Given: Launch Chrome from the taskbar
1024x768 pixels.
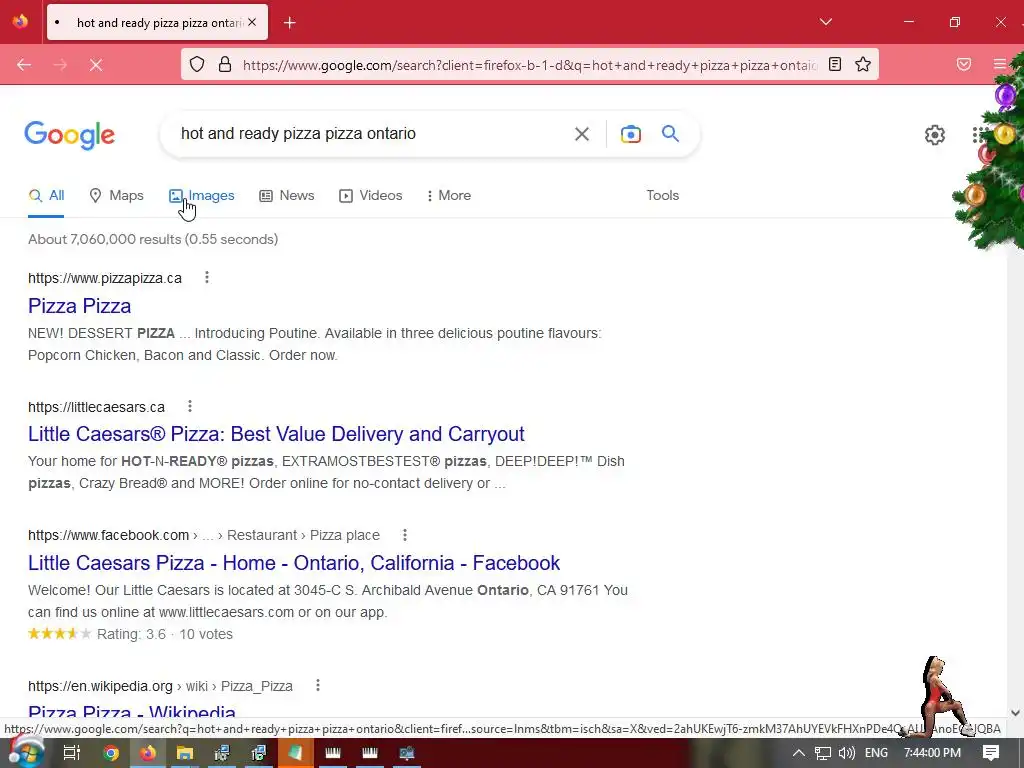Looking at the screenshot, I should point(110,753).
